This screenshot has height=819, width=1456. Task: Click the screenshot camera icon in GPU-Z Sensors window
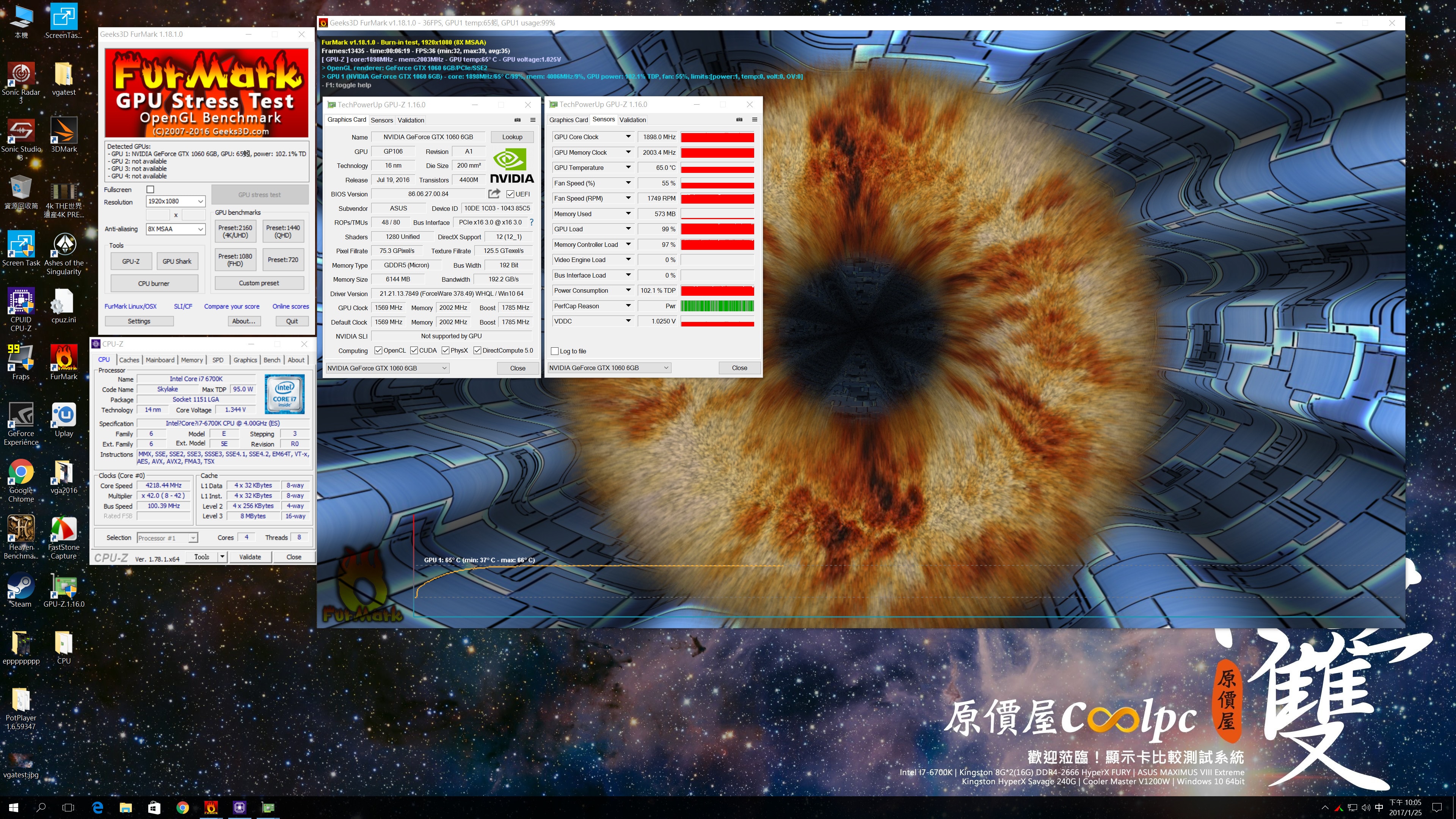pos(739,119)
